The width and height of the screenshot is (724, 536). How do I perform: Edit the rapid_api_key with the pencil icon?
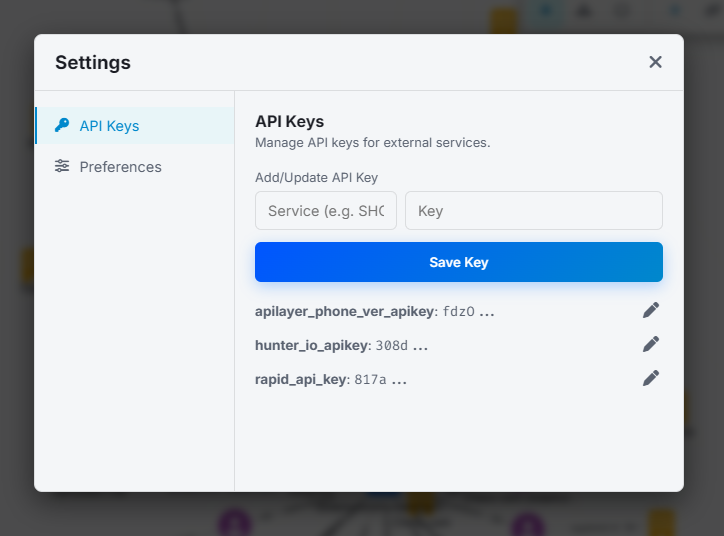point(651,379)
